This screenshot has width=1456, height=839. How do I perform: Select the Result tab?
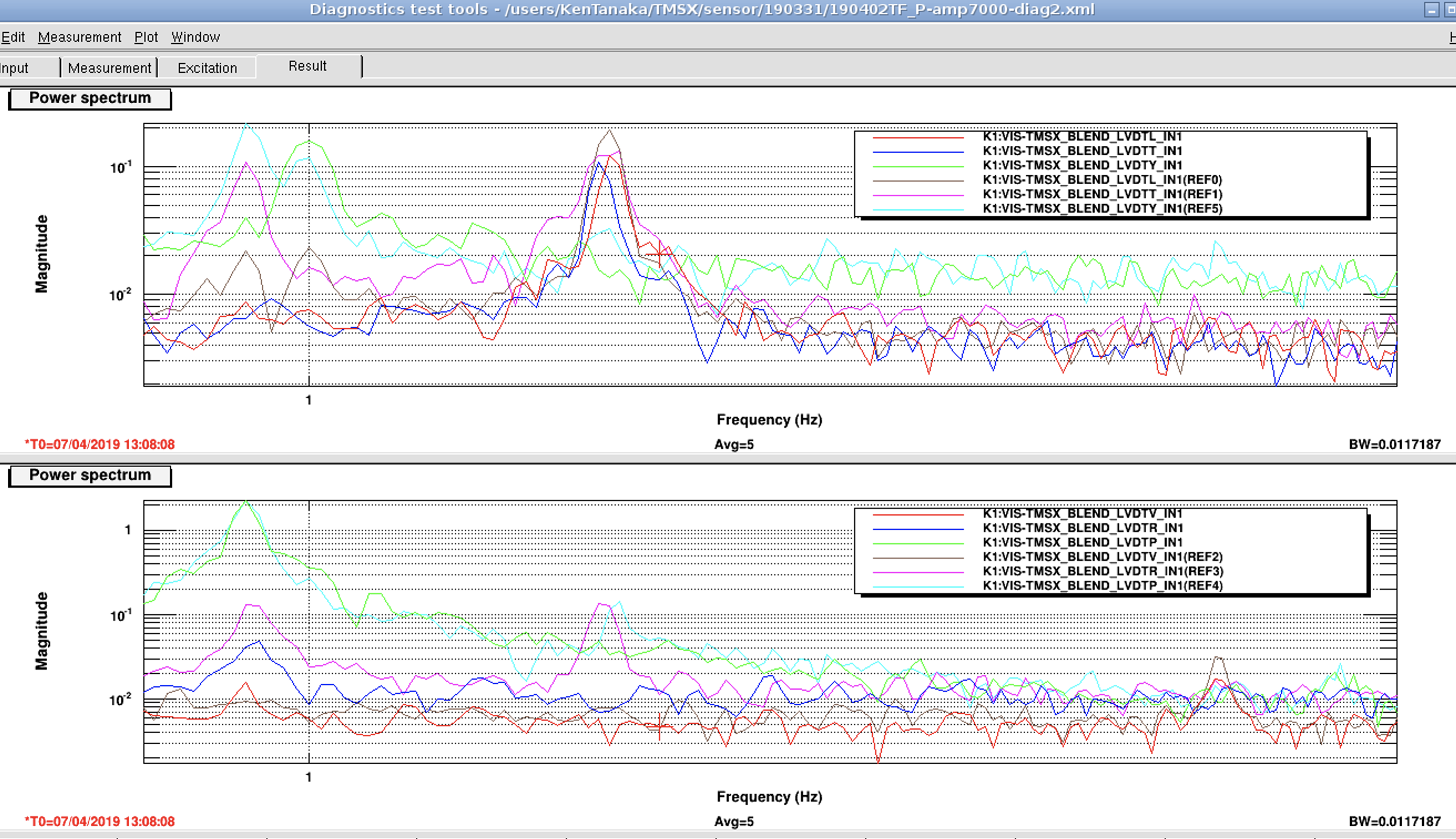click(x=307, y=66)
